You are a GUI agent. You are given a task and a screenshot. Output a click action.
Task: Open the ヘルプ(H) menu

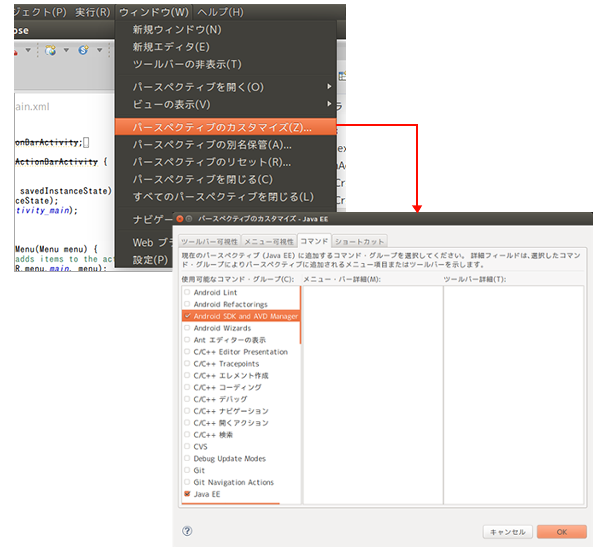pos(220,12)
